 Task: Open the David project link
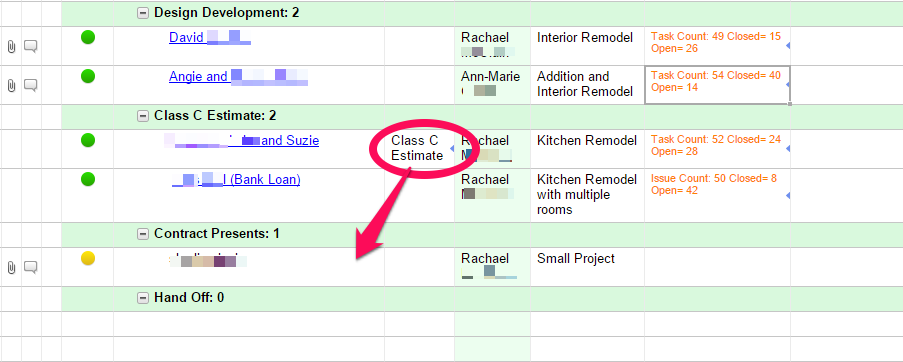click(x=210, y=38)
